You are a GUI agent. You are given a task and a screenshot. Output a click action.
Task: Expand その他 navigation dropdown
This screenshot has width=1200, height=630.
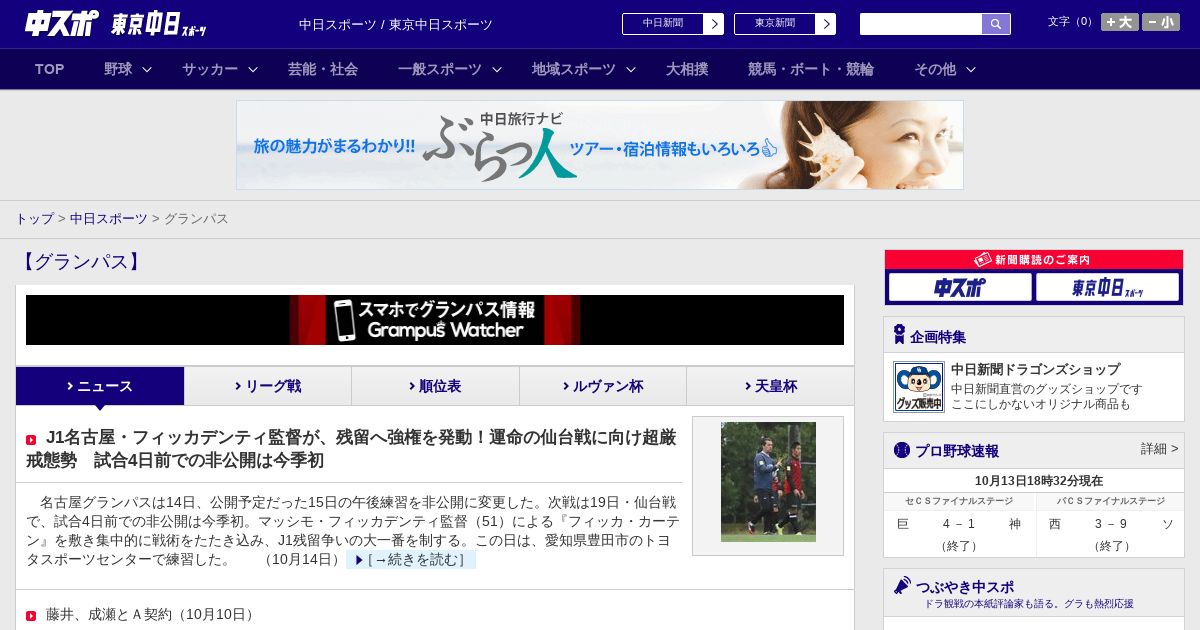click(945, 69)
